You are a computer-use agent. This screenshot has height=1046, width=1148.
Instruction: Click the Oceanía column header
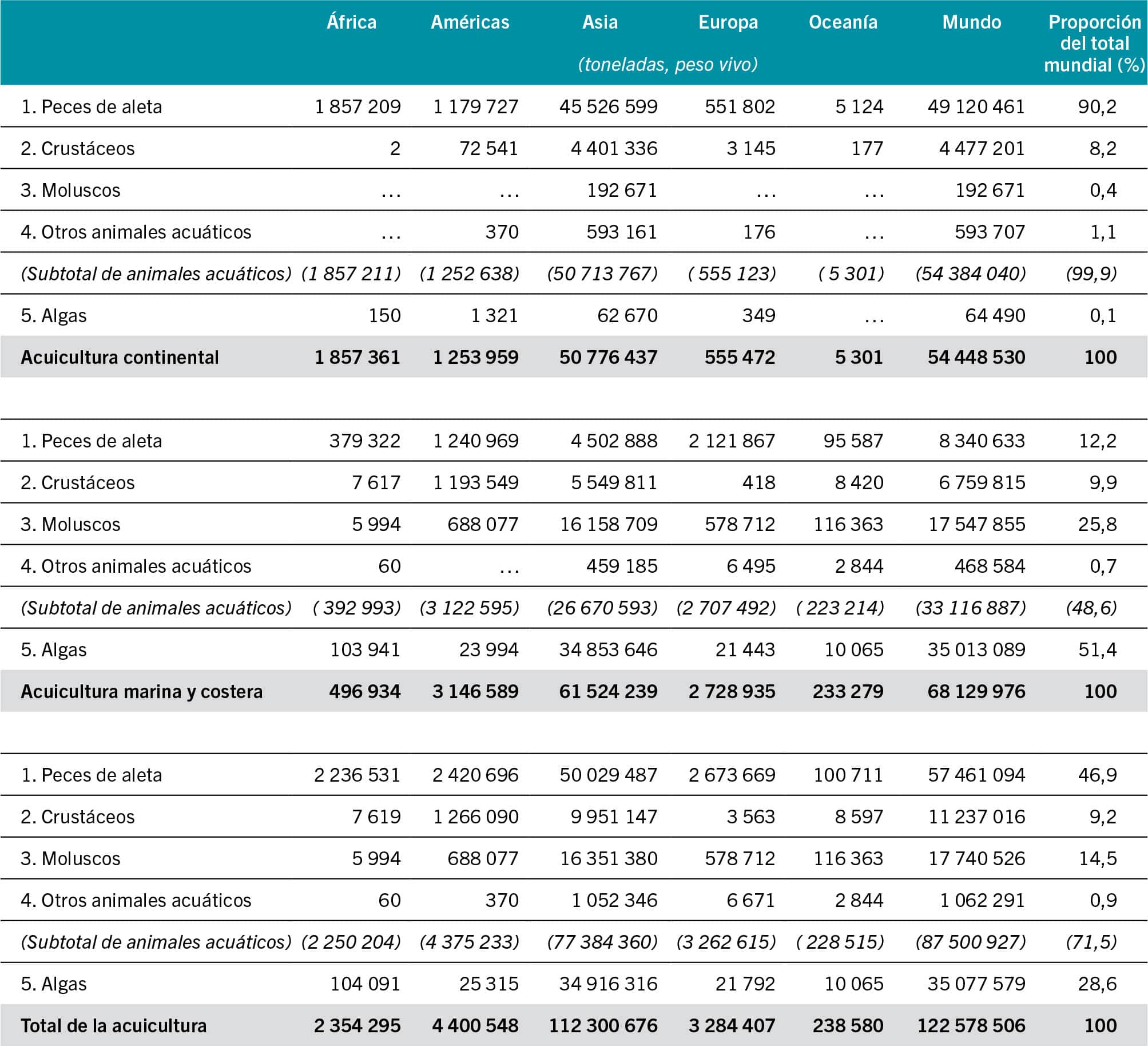pyautogui.click(x=843, y=22)
